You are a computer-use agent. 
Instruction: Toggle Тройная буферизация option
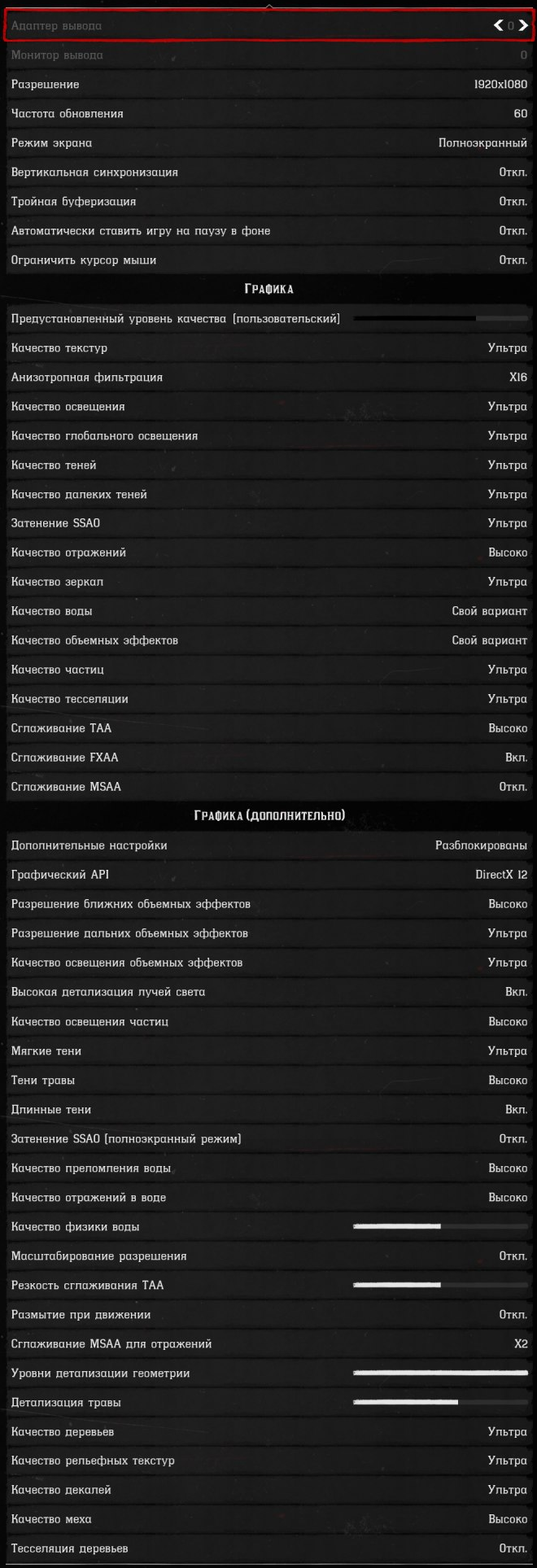pyautogui.click(x=513, y=202)
